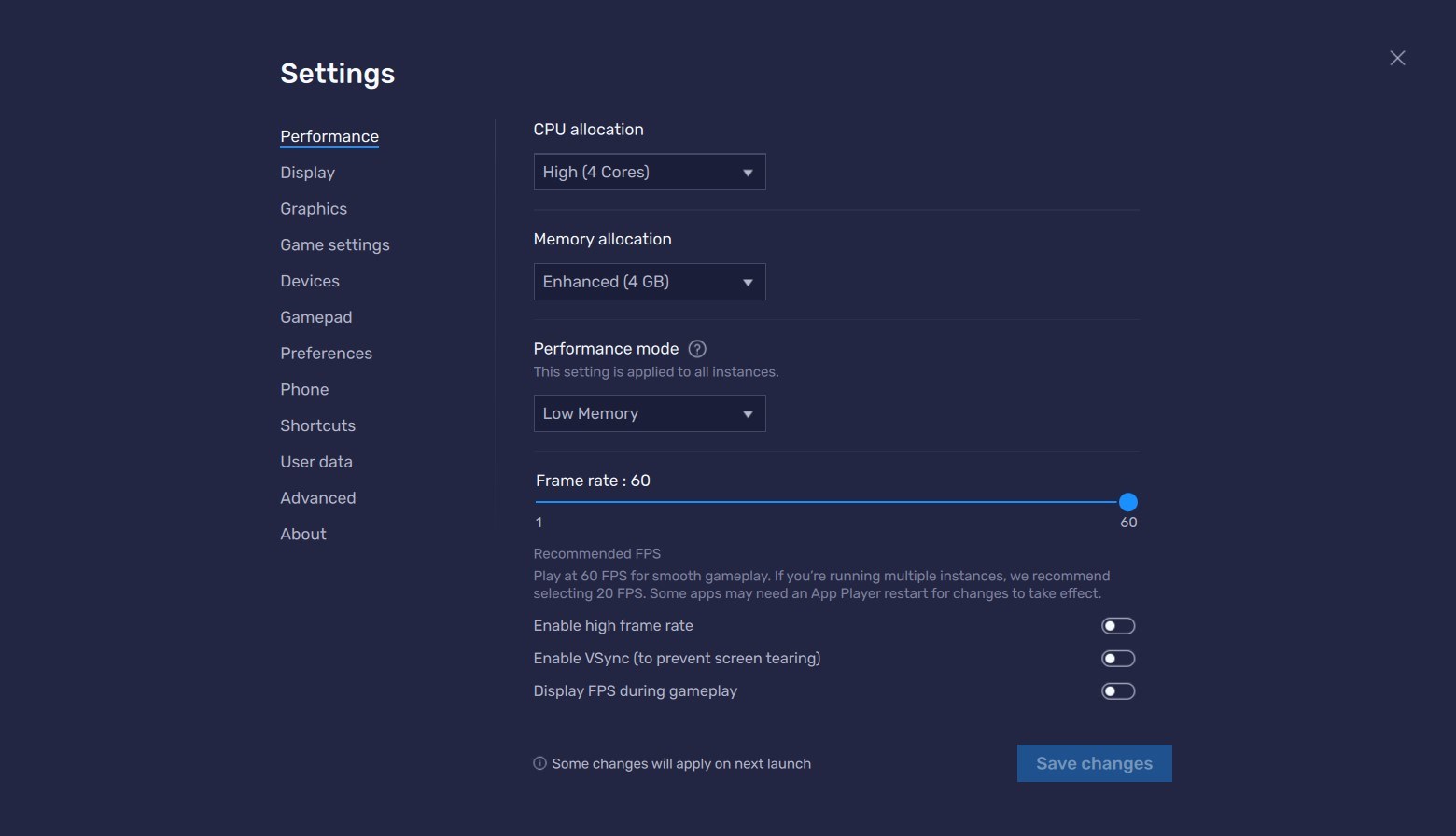Click the slider maximum value 60 label

1128,522
